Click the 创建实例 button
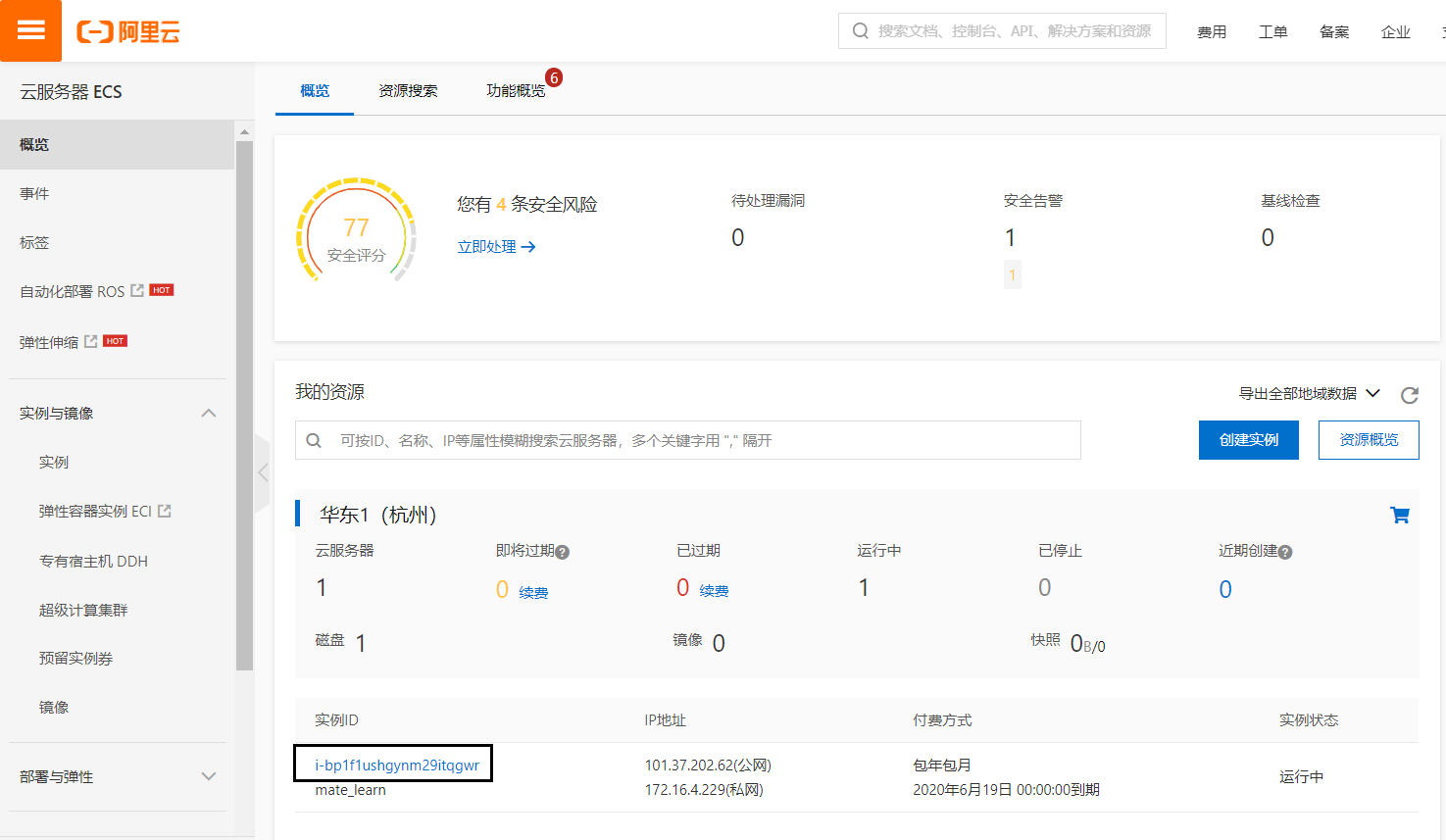This screenshot has width=1446, height=840. tap(1249, 440)
